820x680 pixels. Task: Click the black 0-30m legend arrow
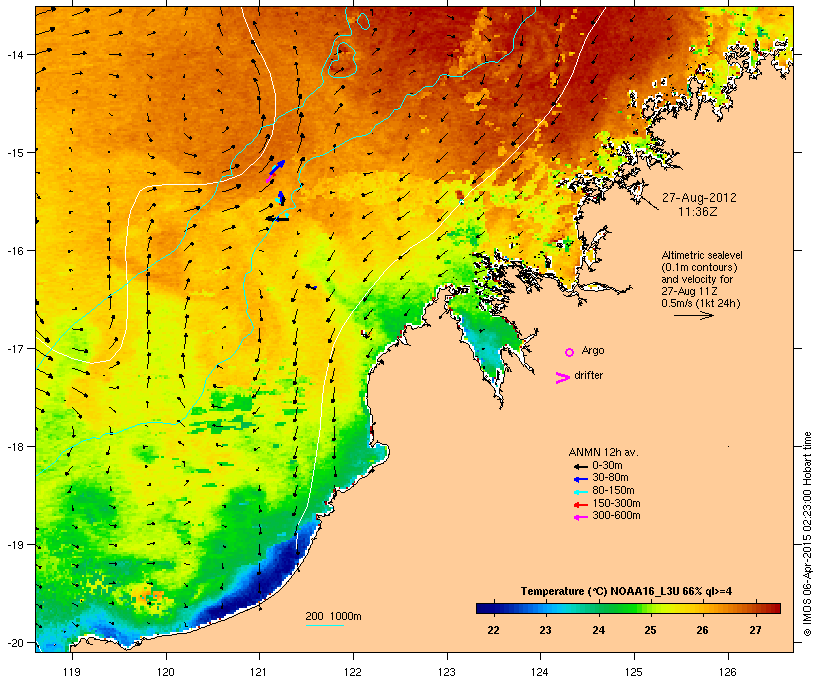pyautogui.click(x=580, y=466)
